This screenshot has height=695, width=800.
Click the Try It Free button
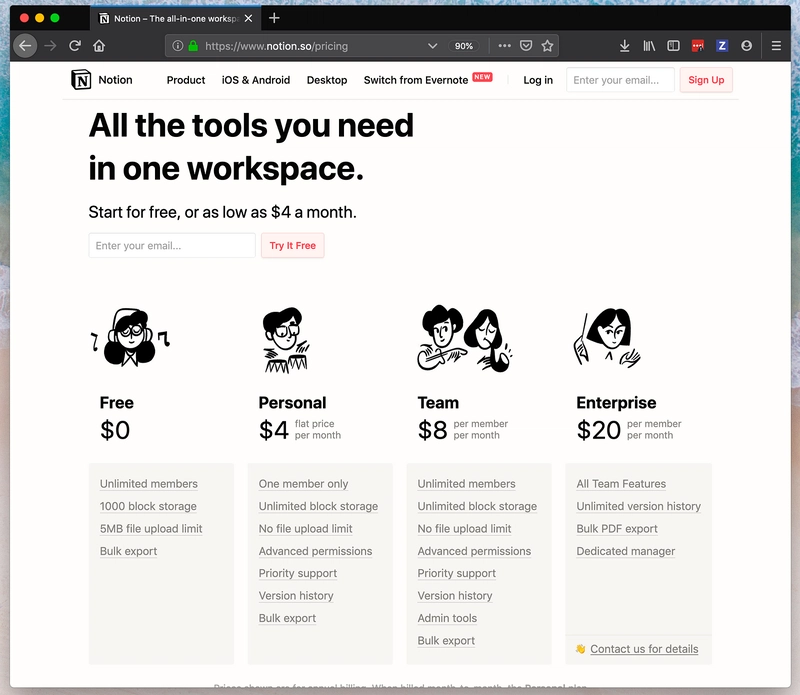point(293,245)
